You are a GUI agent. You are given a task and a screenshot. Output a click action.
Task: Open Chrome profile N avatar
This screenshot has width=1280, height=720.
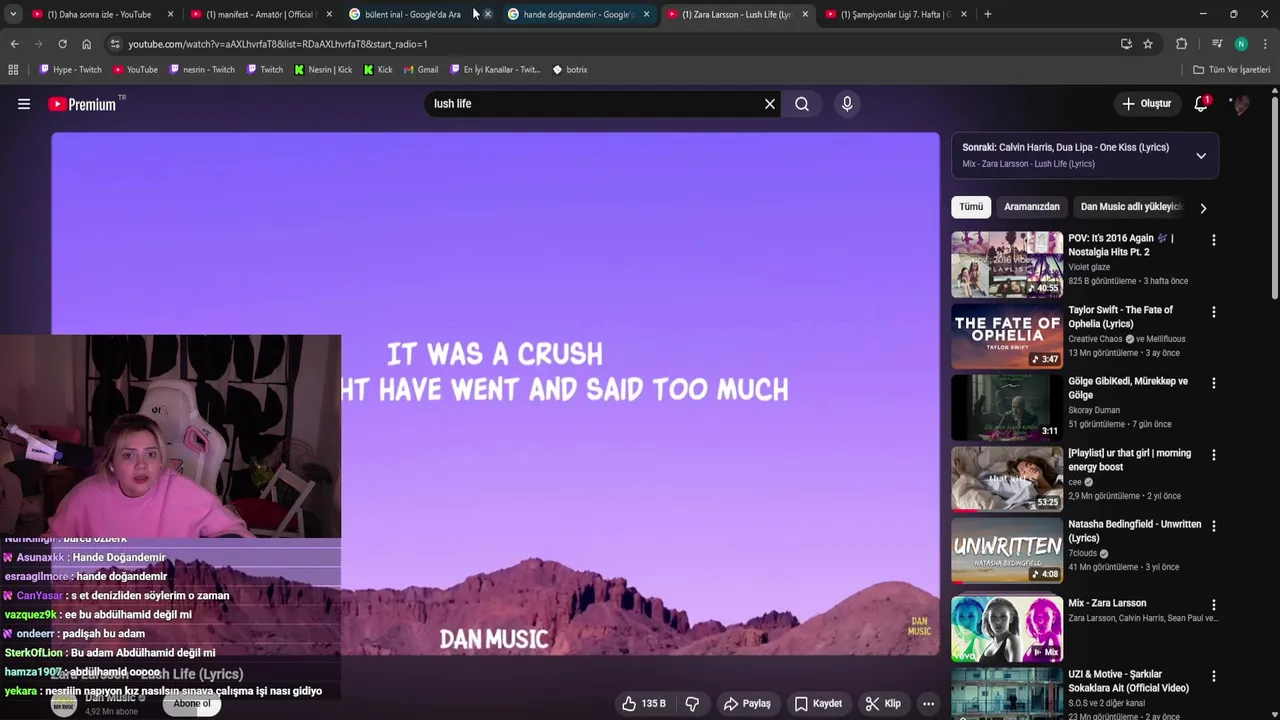(x=1241, y=44)
